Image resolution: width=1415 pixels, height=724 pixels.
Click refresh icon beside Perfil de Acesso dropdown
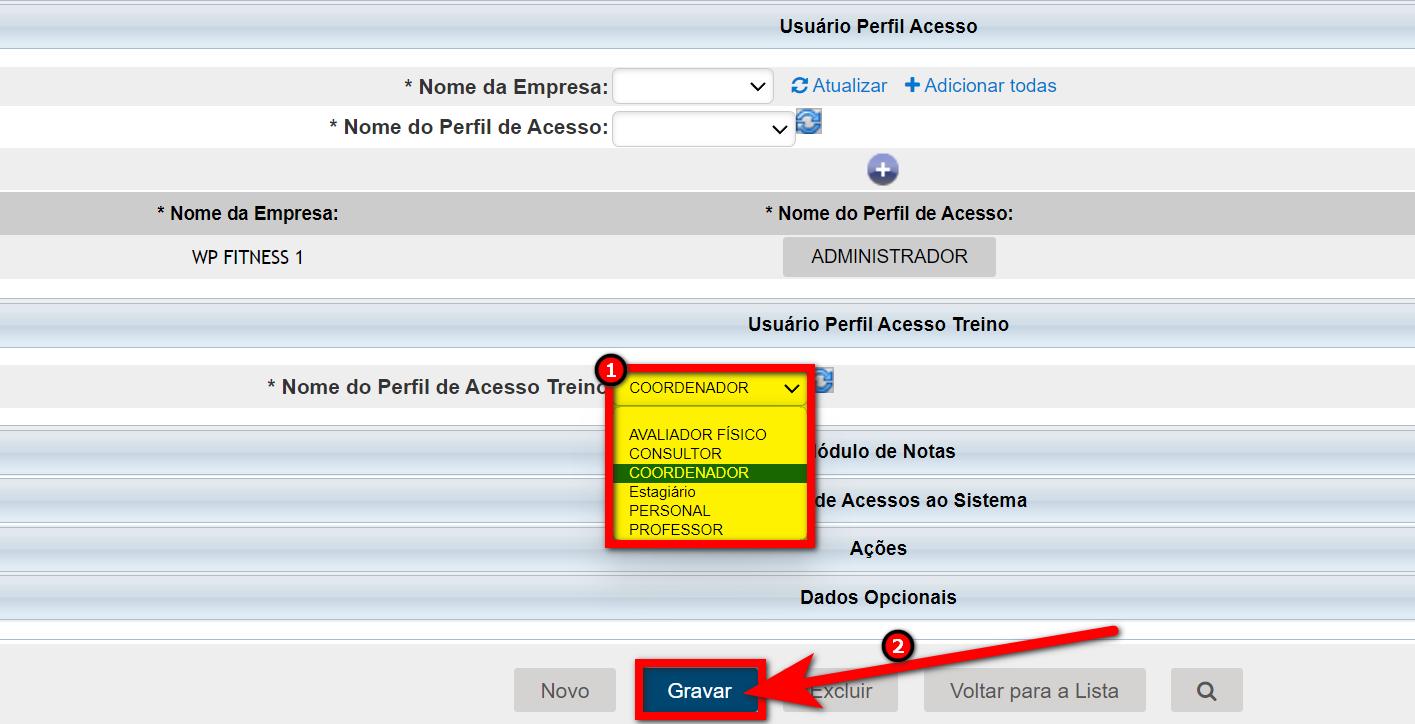(x=808, y=122)
